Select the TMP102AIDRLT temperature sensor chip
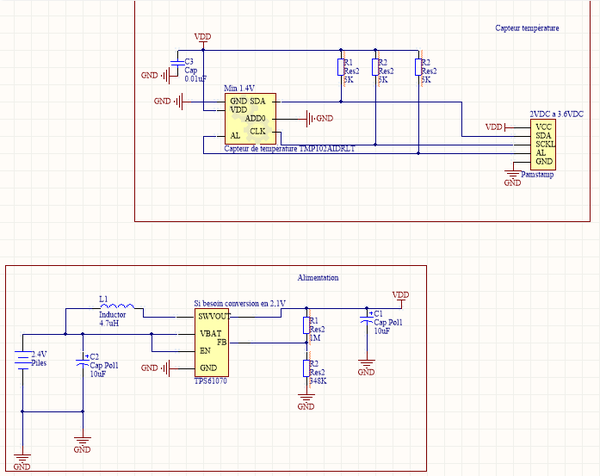Image resolution: width=600 pixels, height=476 pixels. coord(248,120)
